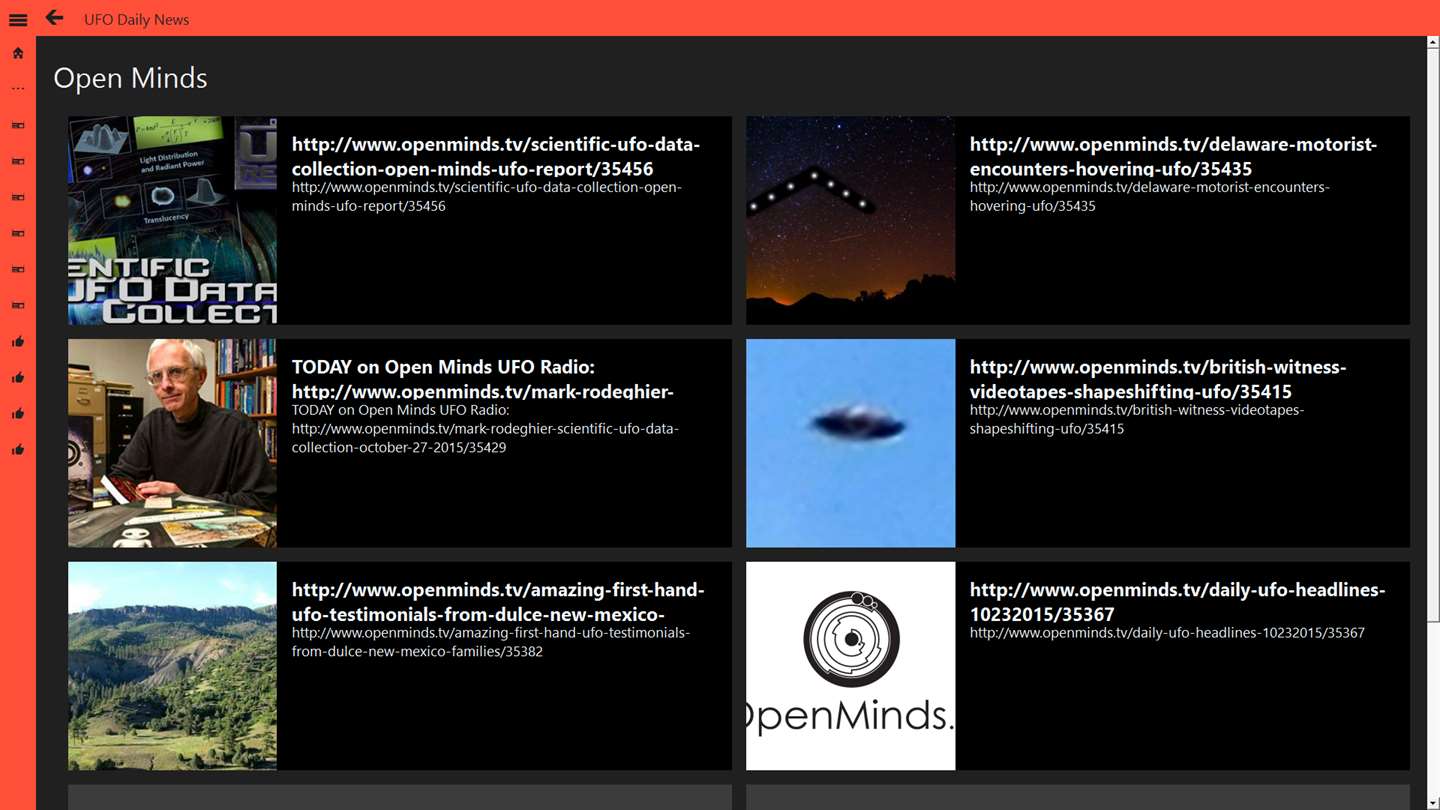Click the small URL text ending in 'shapeshifting-ufo/35415'
1440x810 pixels.
tap(1137, 419)
